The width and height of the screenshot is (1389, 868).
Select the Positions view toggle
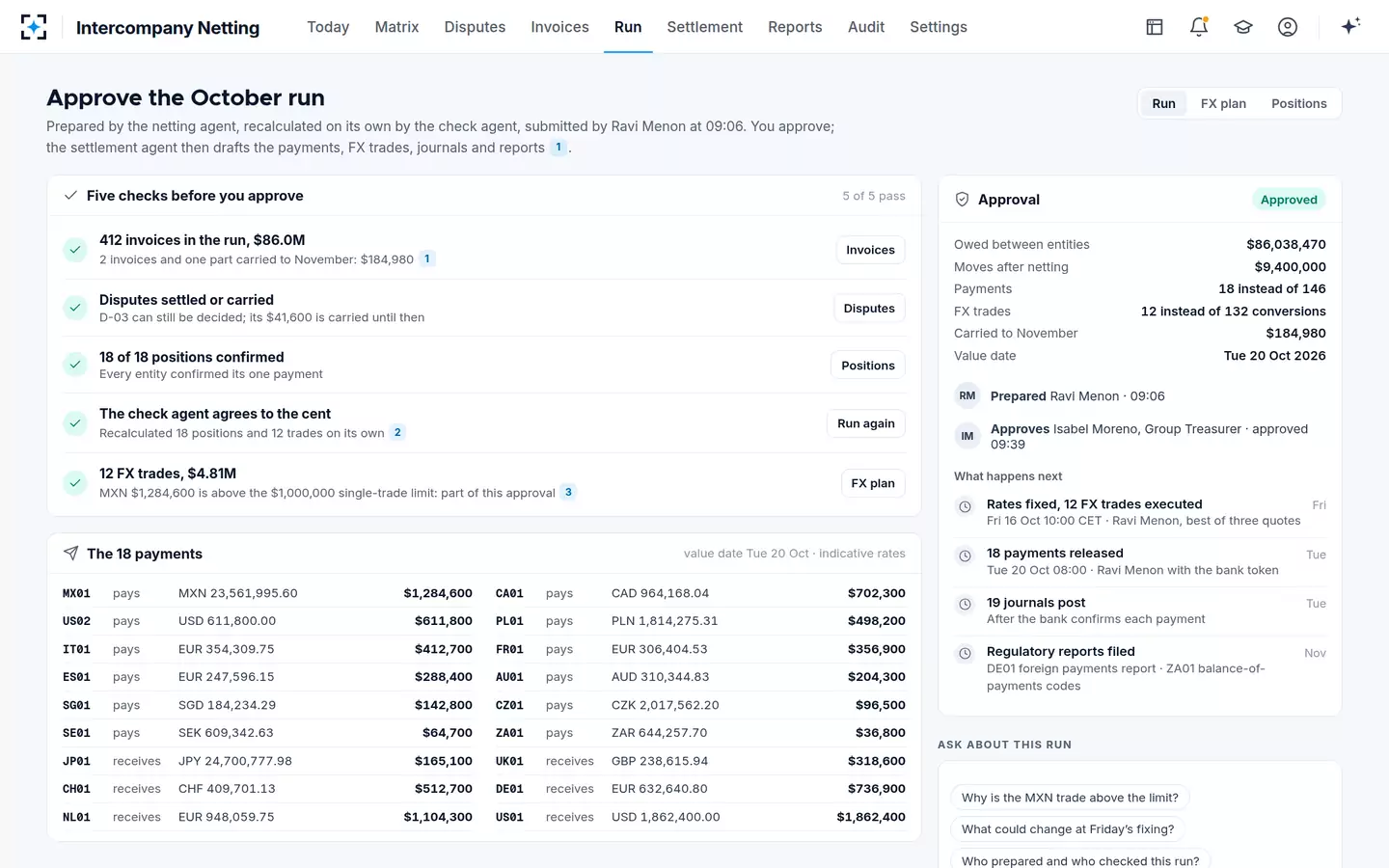(x=1299, y=104)
